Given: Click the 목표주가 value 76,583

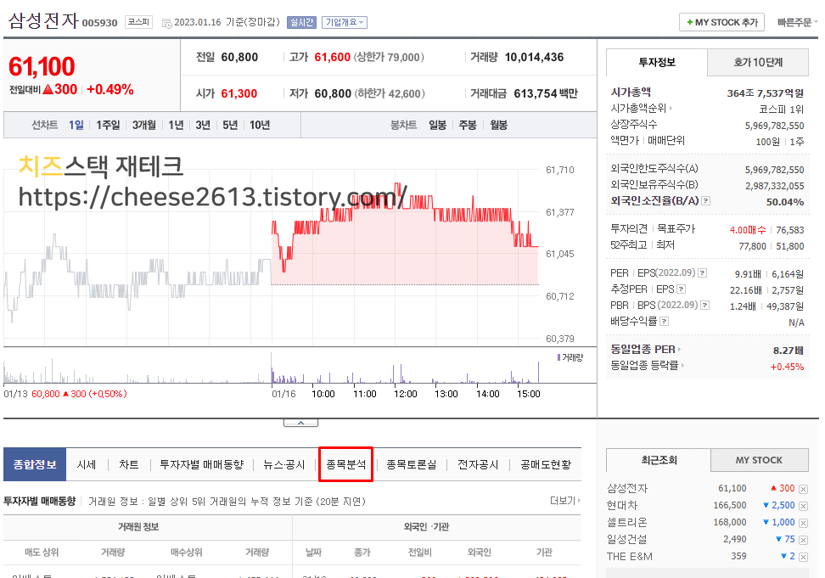Looking at the screenshot, I should [x=790, y=230].
